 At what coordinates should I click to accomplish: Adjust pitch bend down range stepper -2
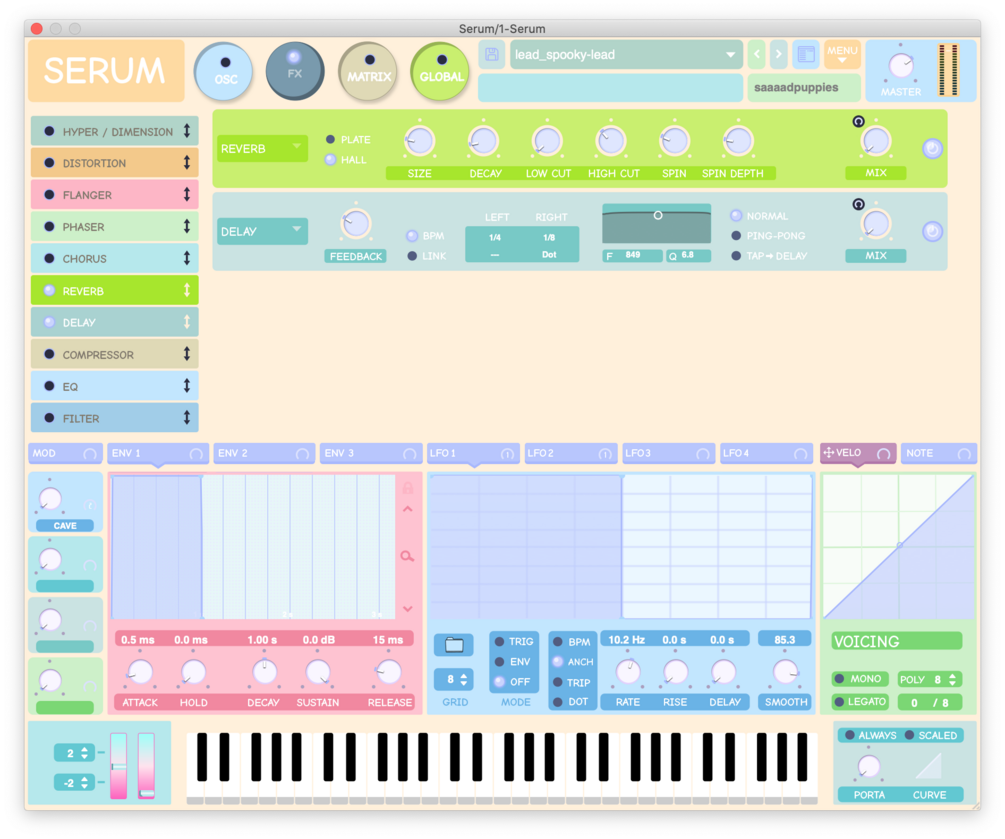point(74,783)
